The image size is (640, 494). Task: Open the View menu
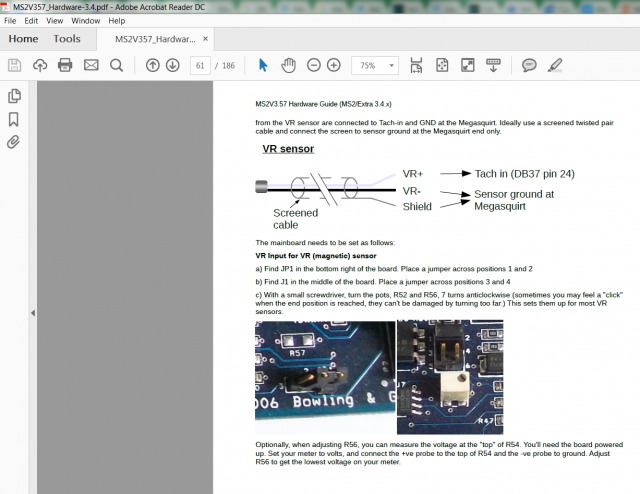pos(53,20)
